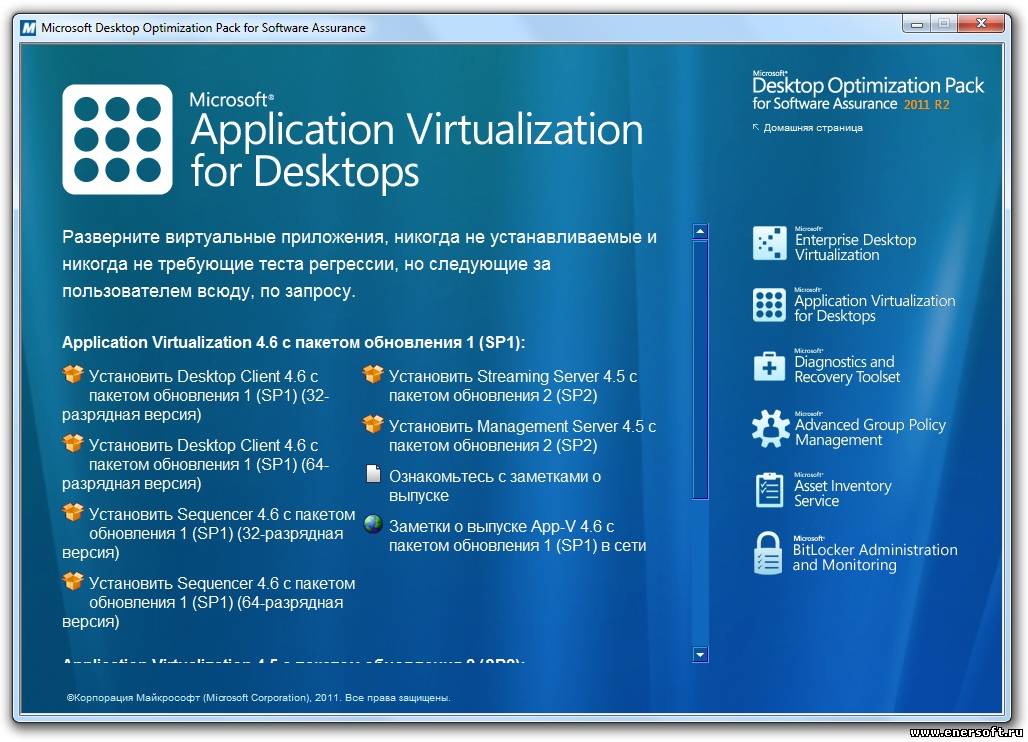Open Diagnostics and Recovery Toolset icon
The image size is (1028, 742).
(x=769, y=367)
